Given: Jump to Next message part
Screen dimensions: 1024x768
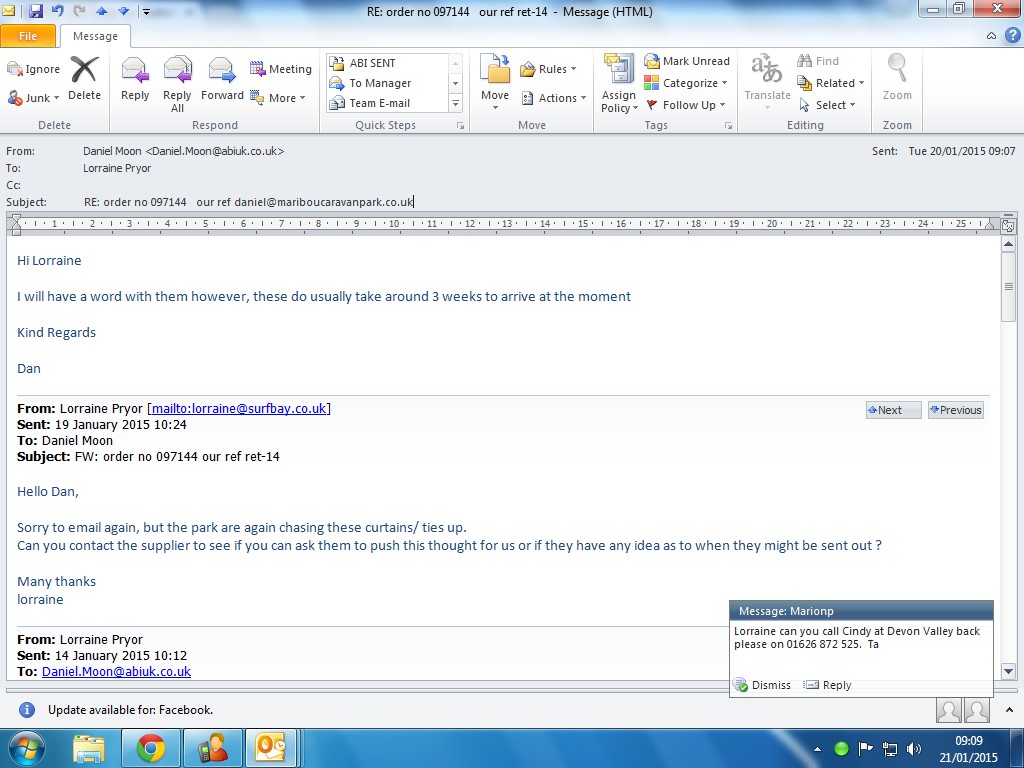Looking at the screenshot, I should tap(893, 410).
